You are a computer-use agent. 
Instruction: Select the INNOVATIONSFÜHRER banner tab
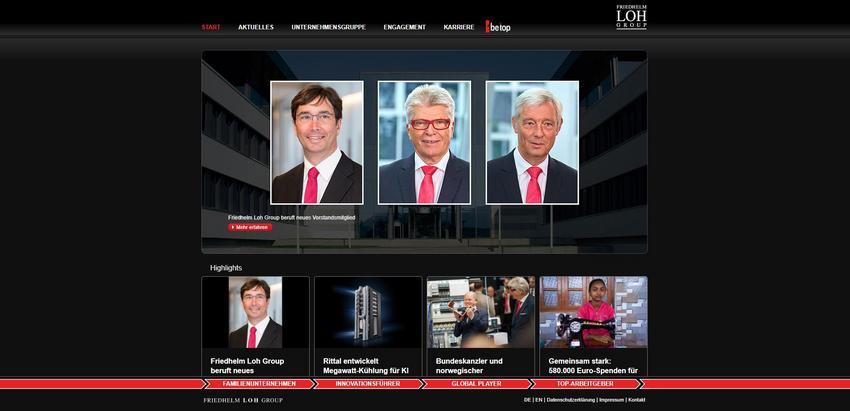(368, 384)
